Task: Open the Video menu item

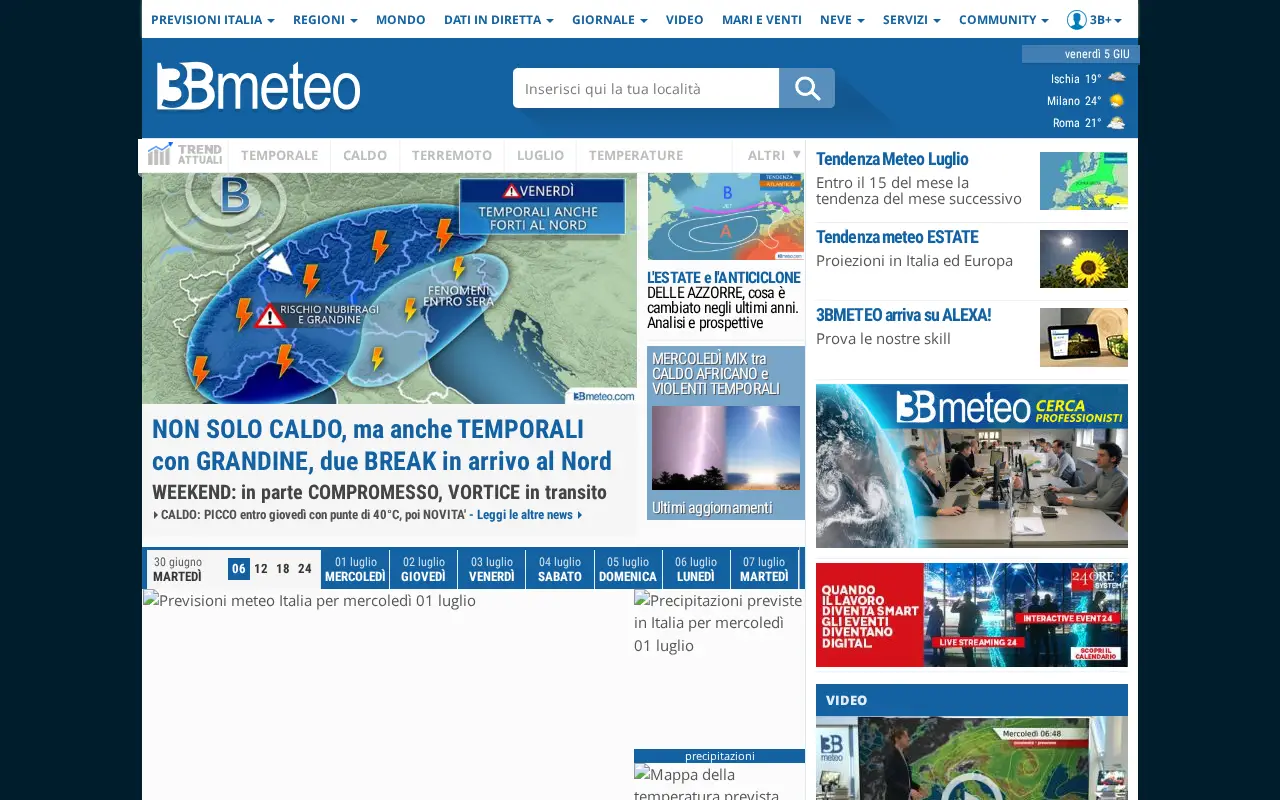Action: click(685, 19)
